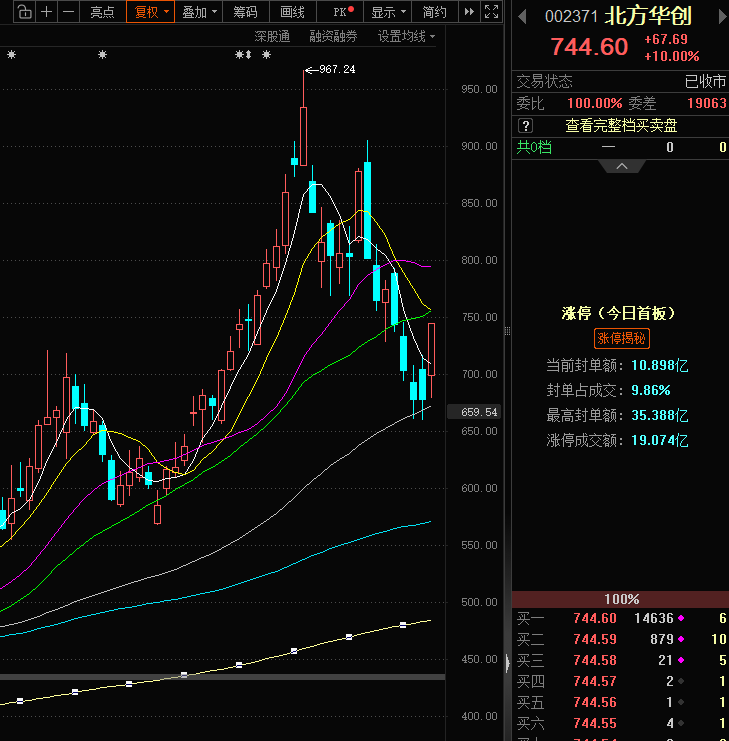Open 查看完整档买卖盘 full order book
This screenshot has width=729, height=741.
(x=621, y=126)
